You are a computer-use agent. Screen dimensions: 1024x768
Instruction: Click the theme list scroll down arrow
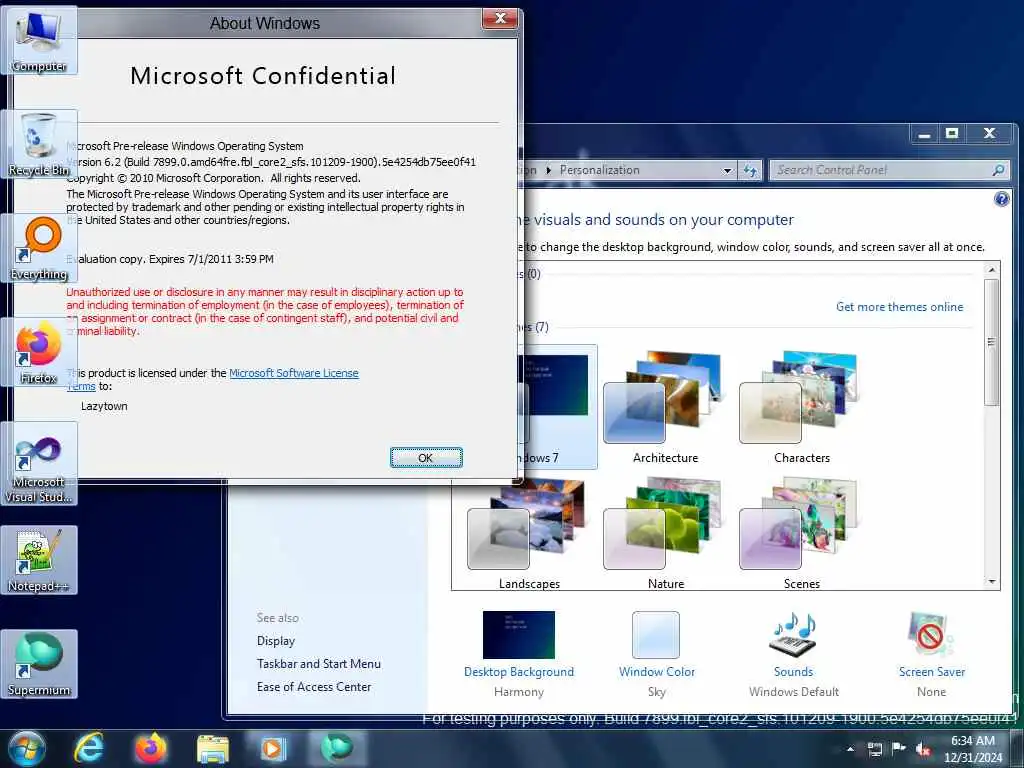[x=991, y=581]
